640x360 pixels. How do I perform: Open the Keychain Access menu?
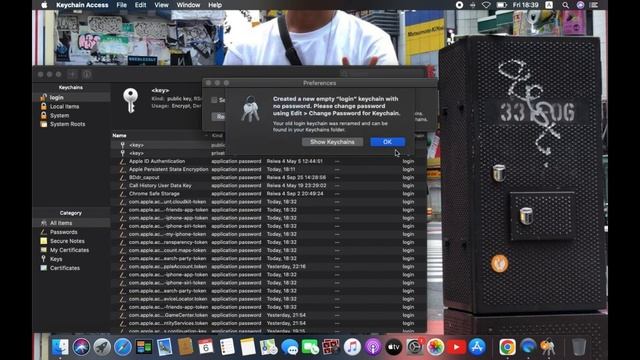pyautogui.click(x=82, y=5)
